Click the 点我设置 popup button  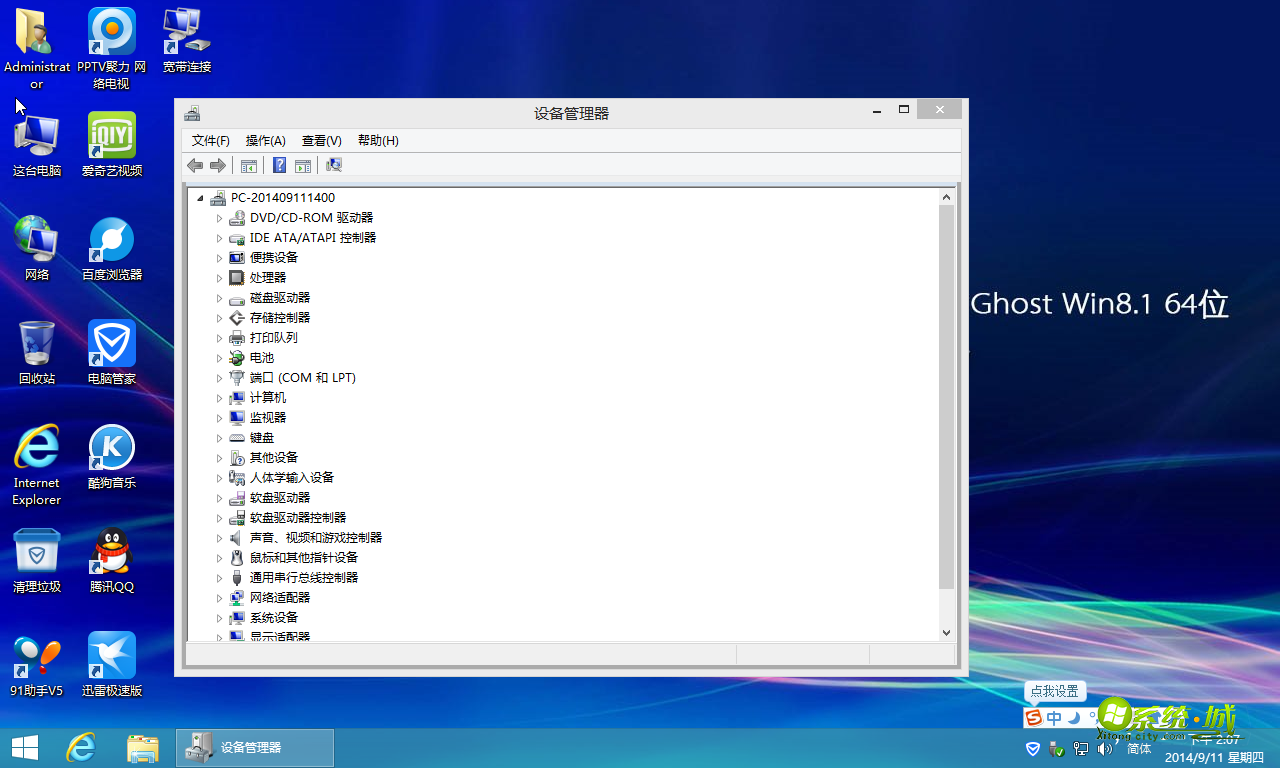tap(1054, 691)
